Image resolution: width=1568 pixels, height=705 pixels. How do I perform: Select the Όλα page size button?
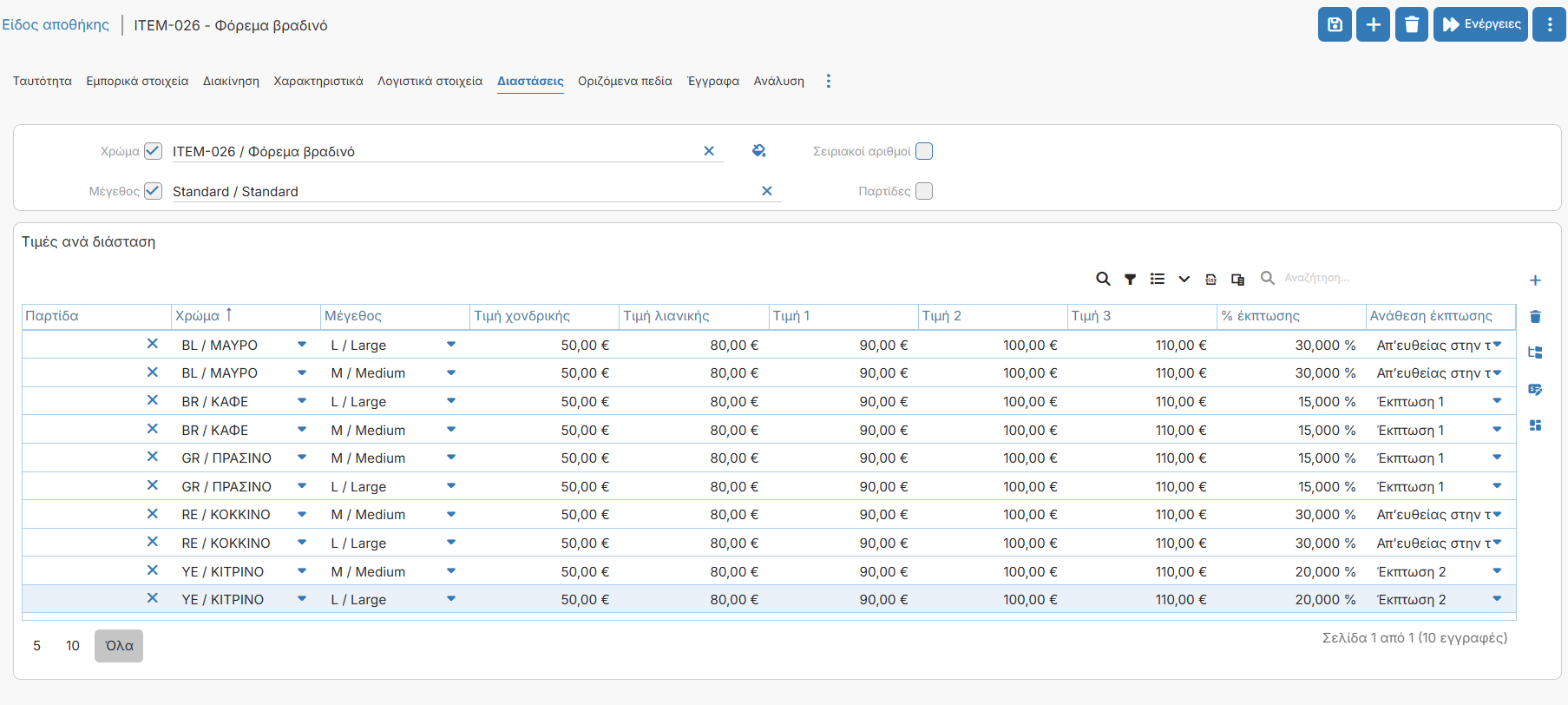(x=119, y=646)
